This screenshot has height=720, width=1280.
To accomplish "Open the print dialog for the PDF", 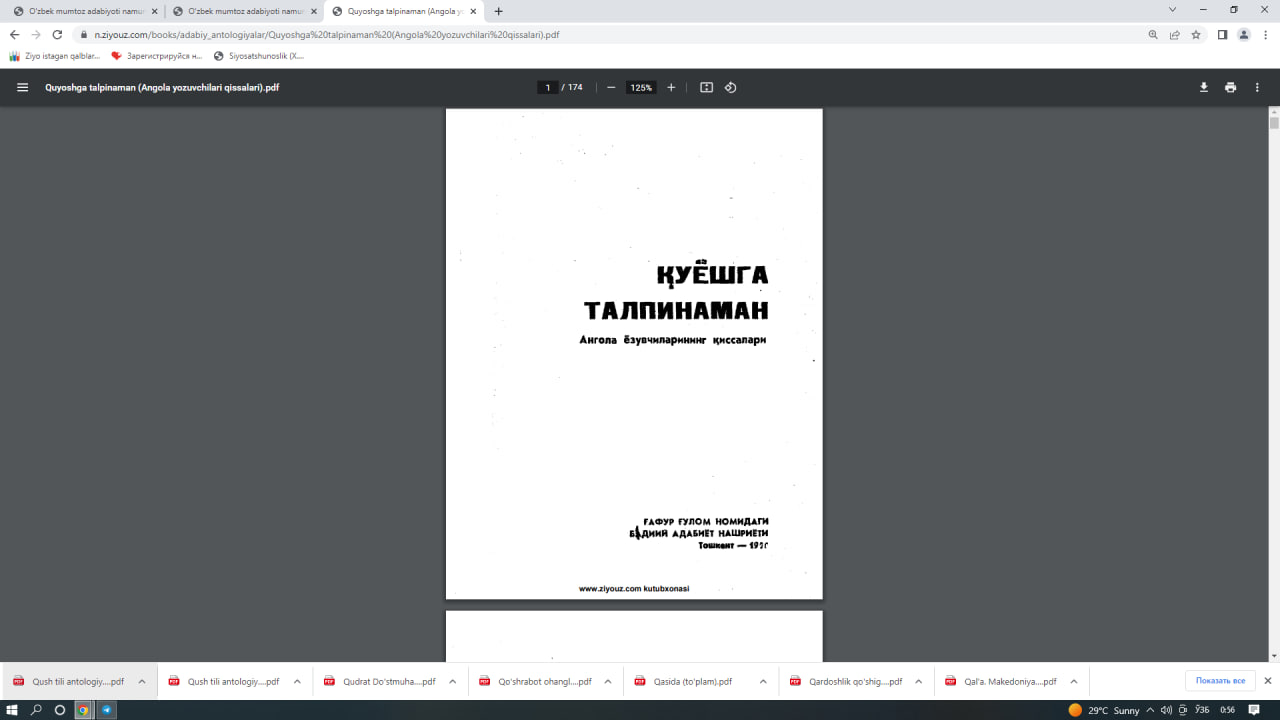I will pos(1230,87).
